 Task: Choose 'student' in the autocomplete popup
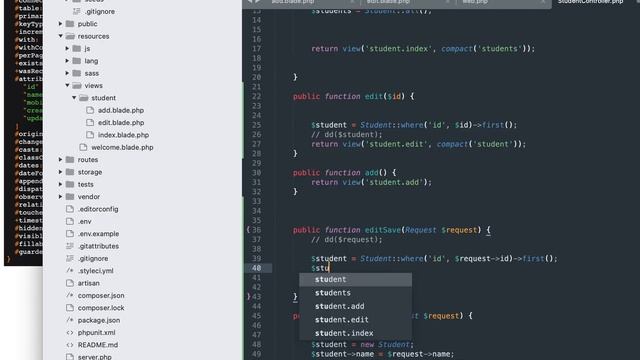point(356,280)
